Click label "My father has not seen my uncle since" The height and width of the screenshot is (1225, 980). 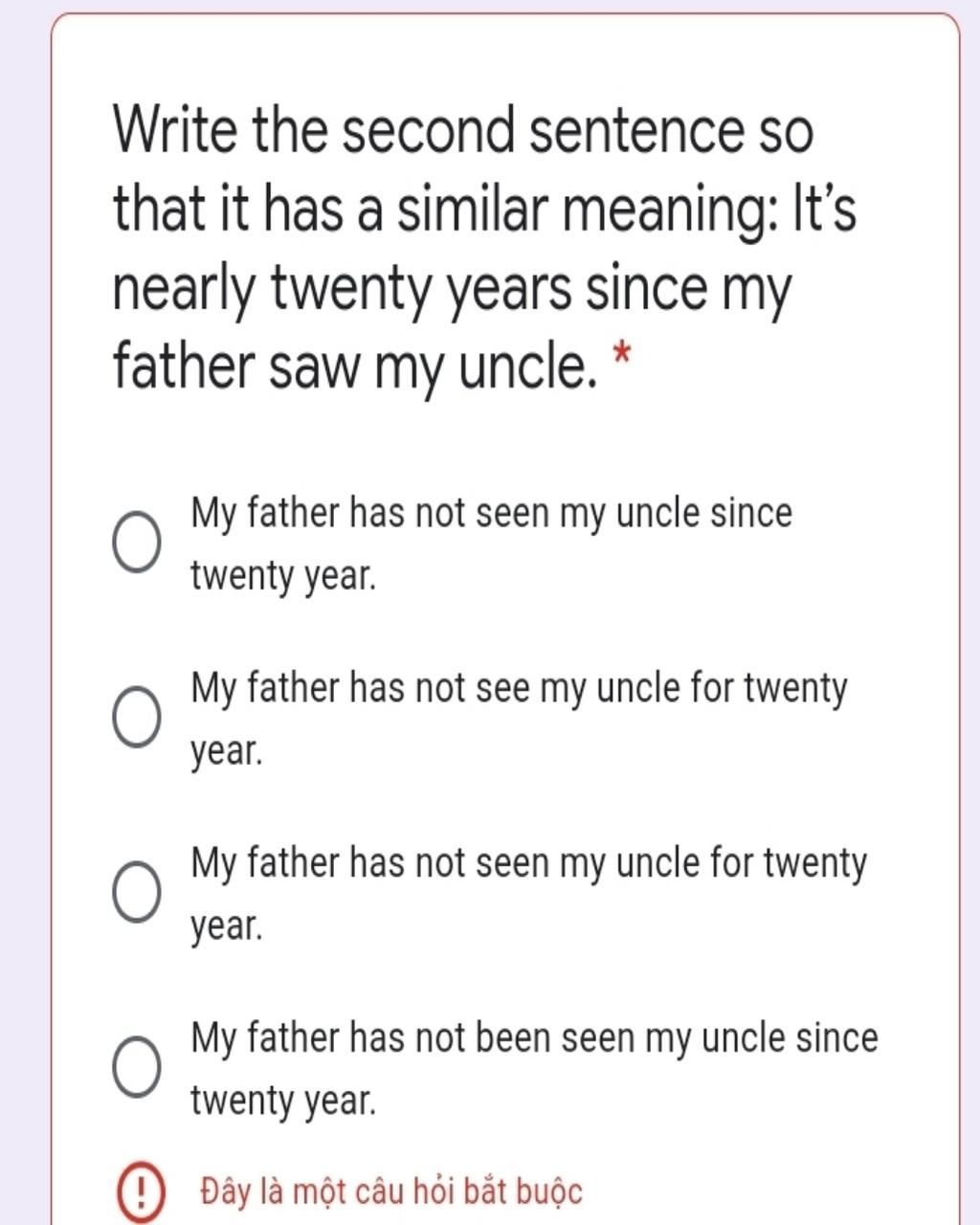492,514
